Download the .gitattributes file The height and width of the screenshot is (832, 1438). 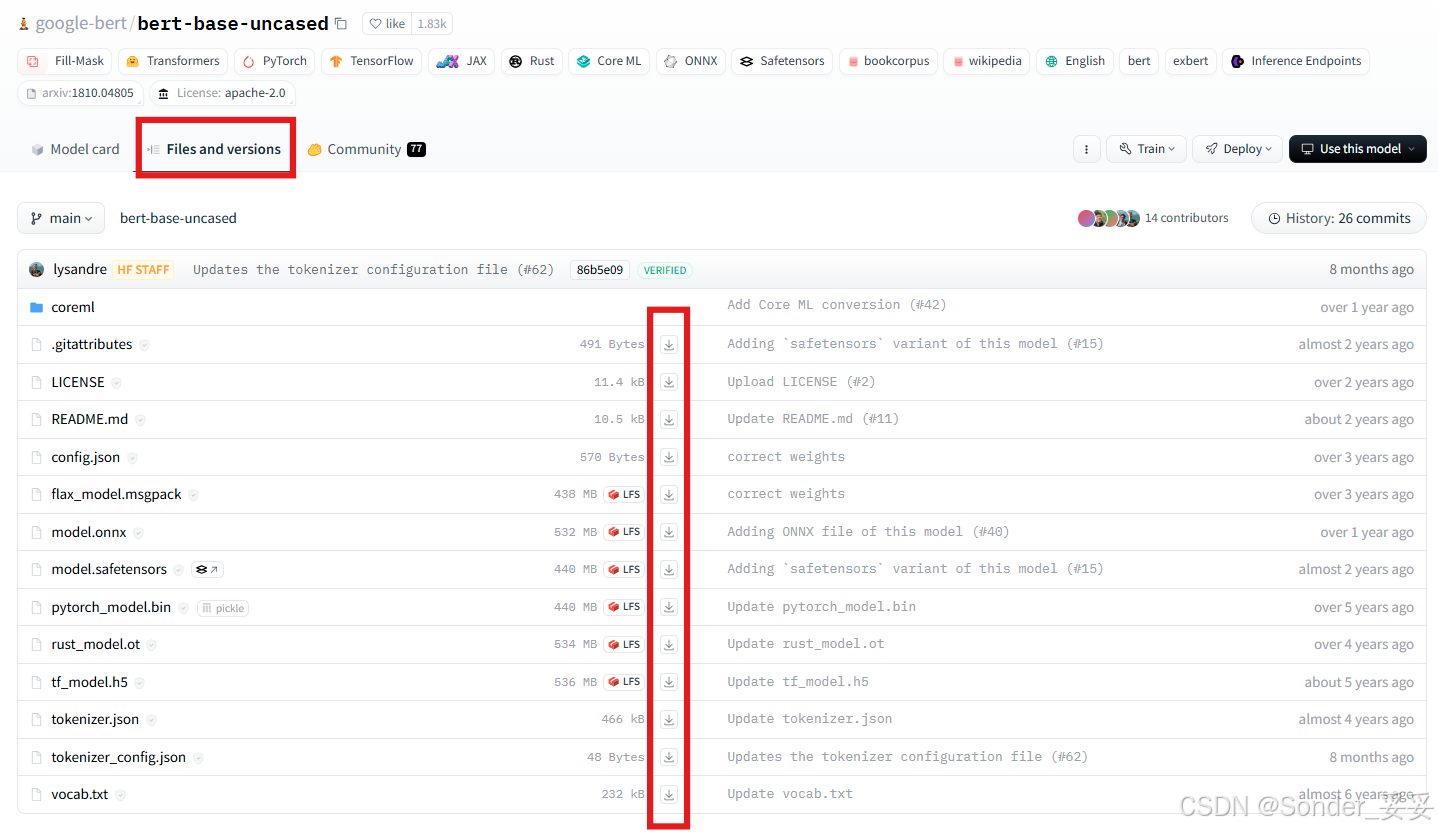(669, 344)
